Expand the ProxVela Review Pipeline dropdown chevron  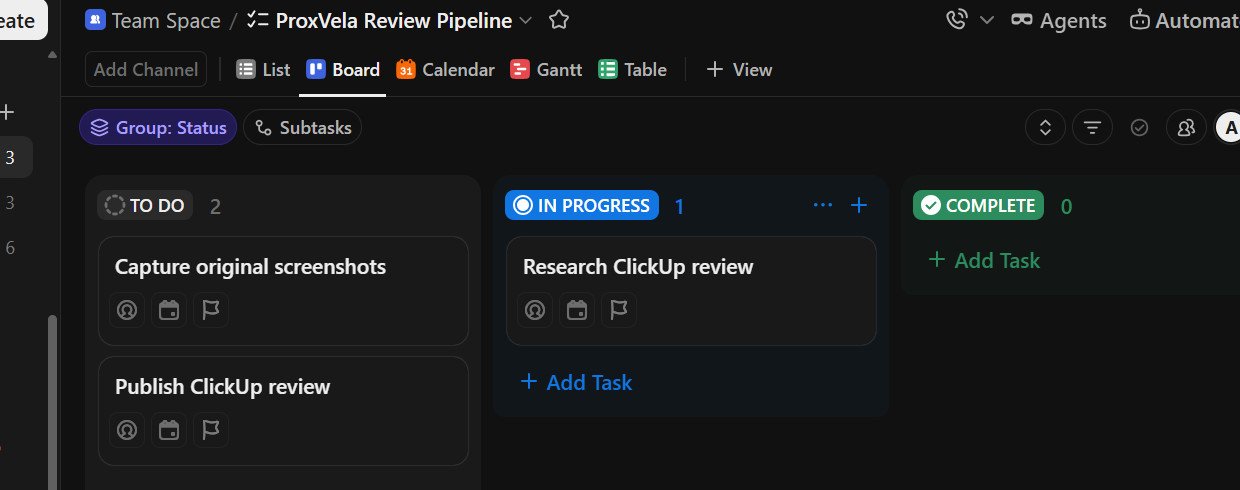point(527,20)
